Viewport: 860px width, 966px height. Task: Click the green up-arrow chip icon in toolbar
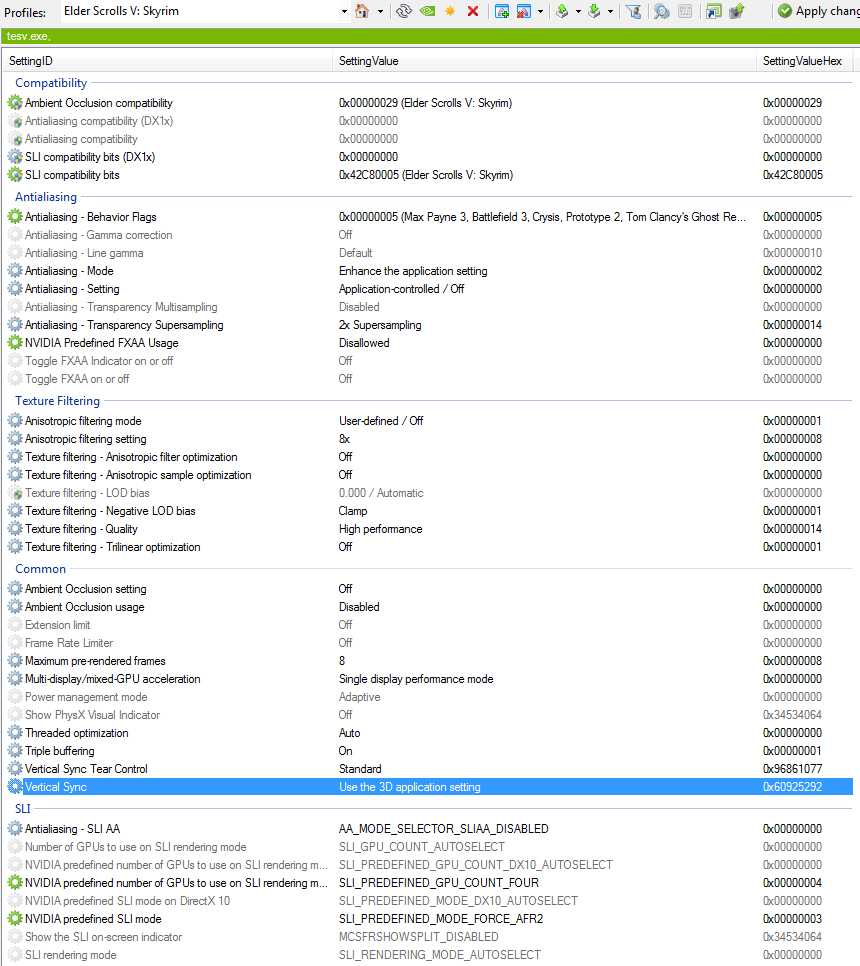[737, 11]
